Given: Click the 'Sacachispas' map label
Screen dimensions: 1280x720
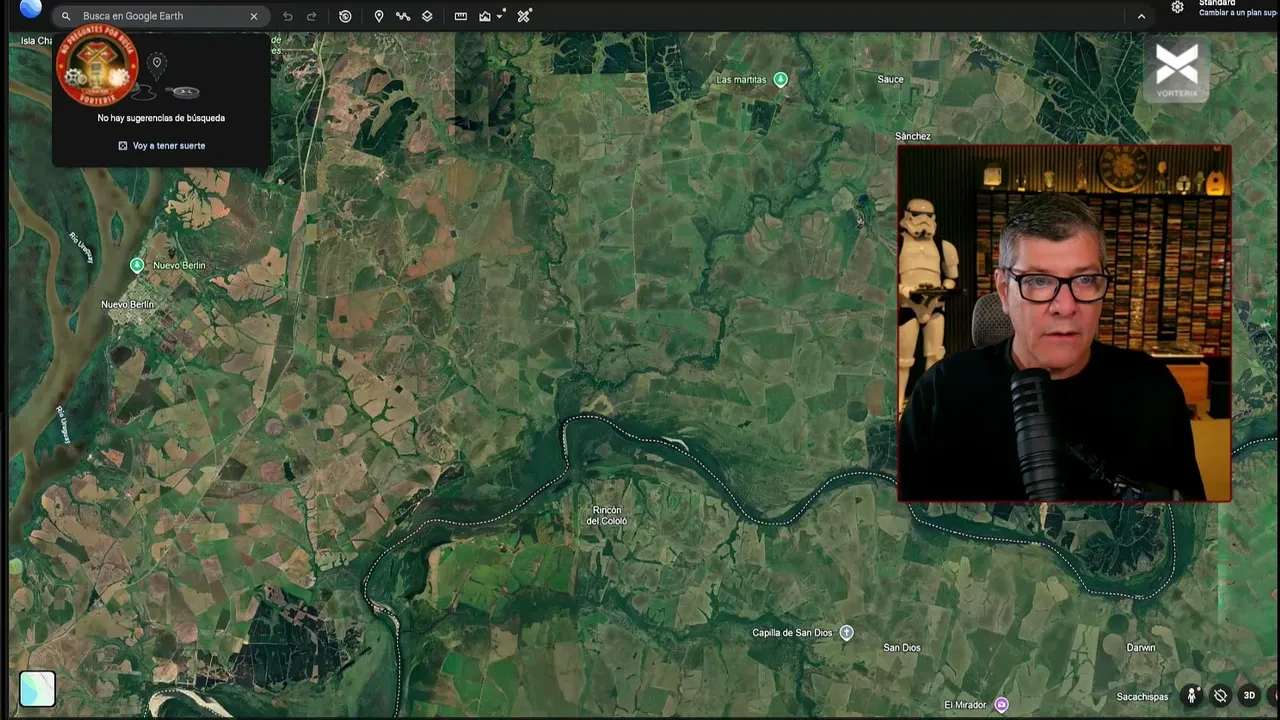Looking at the screenshot, I should (1143, 697).
